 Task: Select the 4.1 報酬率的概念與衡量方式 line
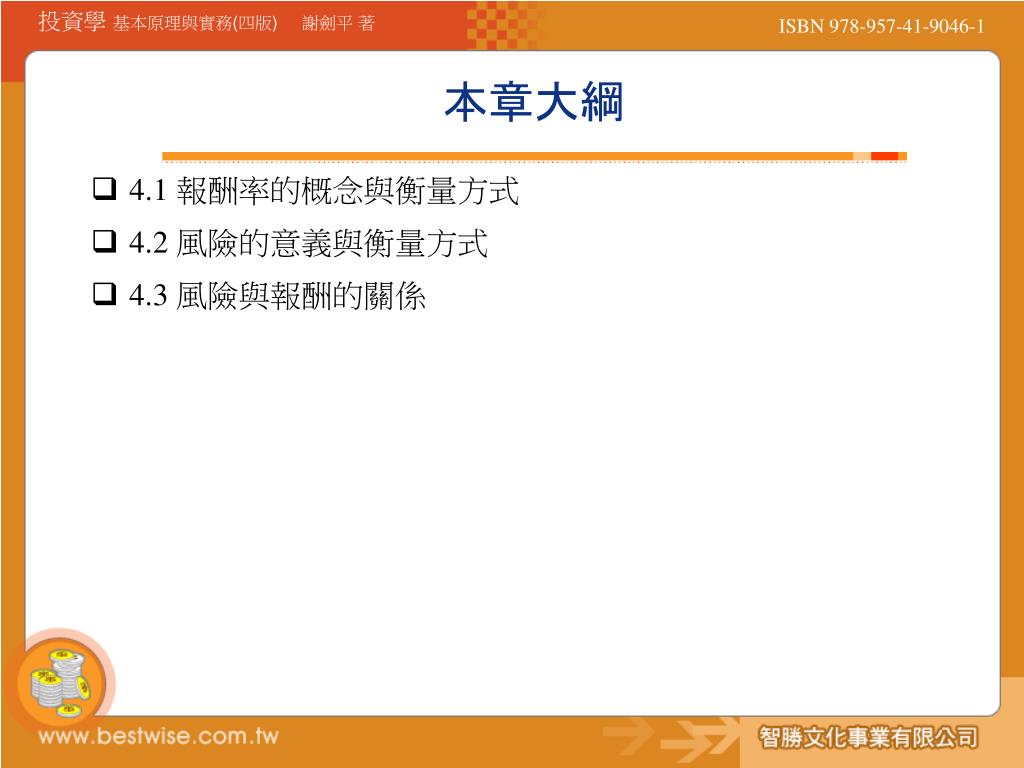pos(324,191)
